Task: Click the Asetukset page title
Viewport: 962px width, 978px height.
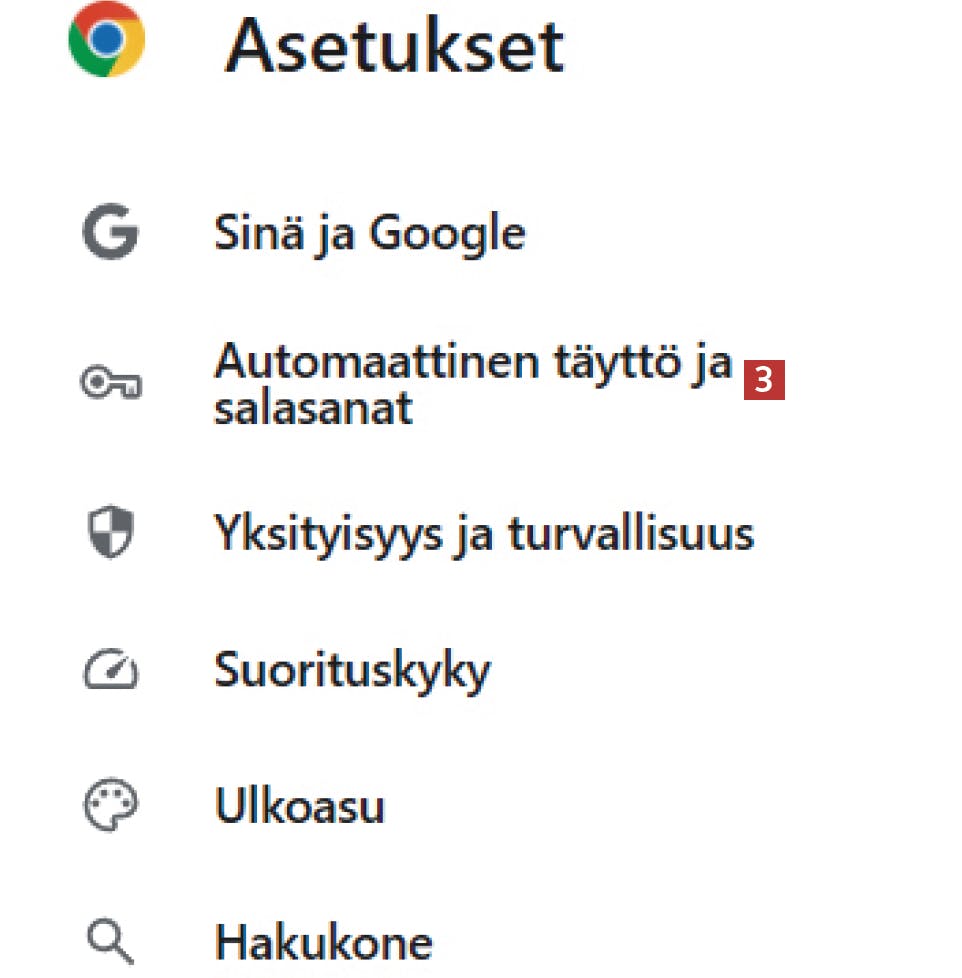Action: [394, 45]
